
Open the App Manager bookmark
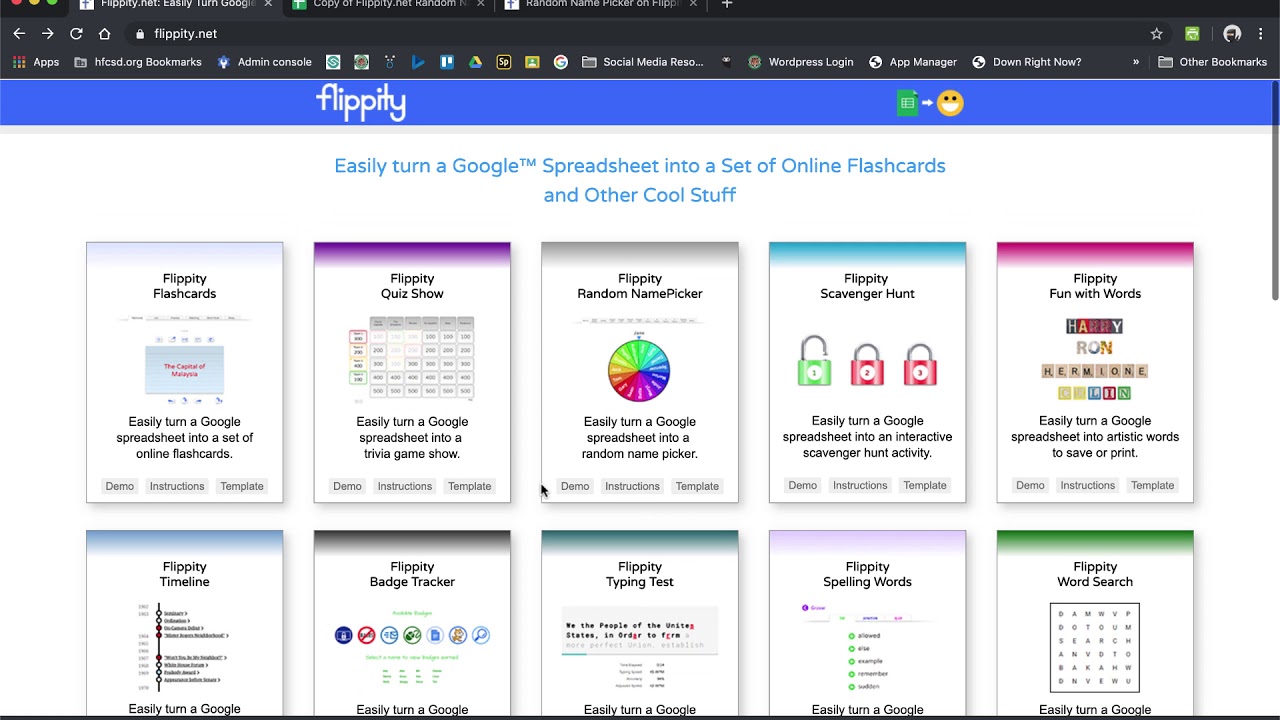pos(913,62)
